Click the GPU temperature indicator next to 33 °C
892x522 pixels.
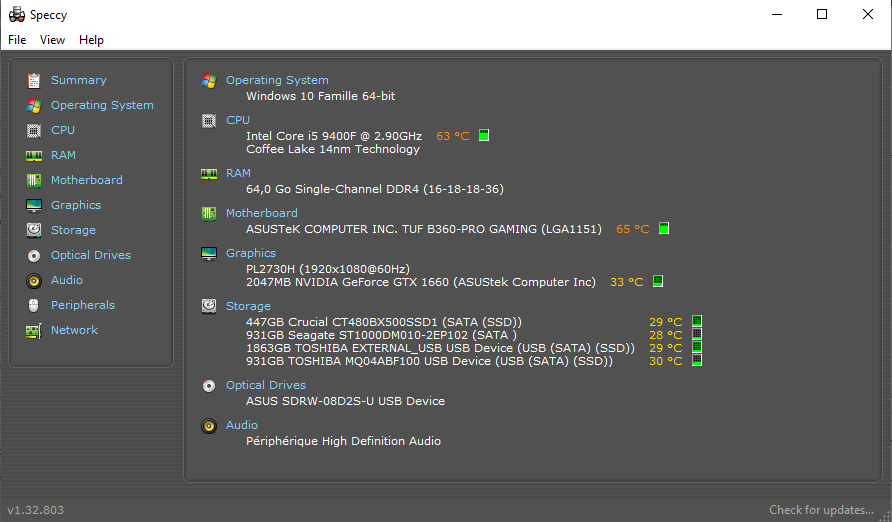pyautogui.click(x=658, y=281)
